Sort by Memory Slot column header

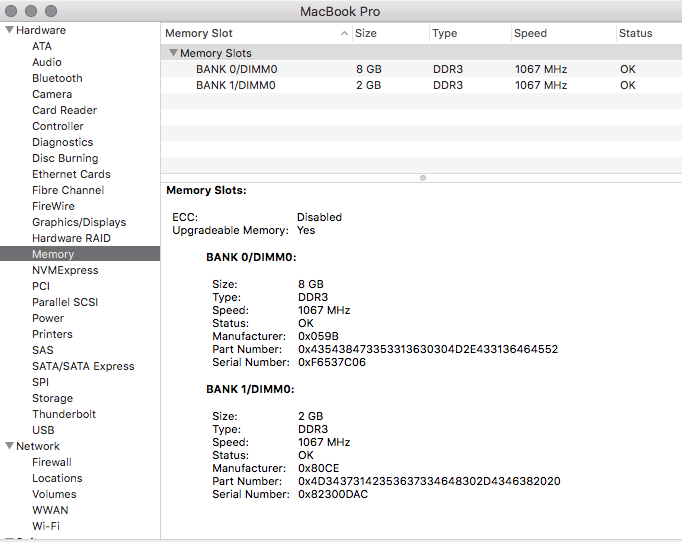pyautogui.click(x=257, y=33)
